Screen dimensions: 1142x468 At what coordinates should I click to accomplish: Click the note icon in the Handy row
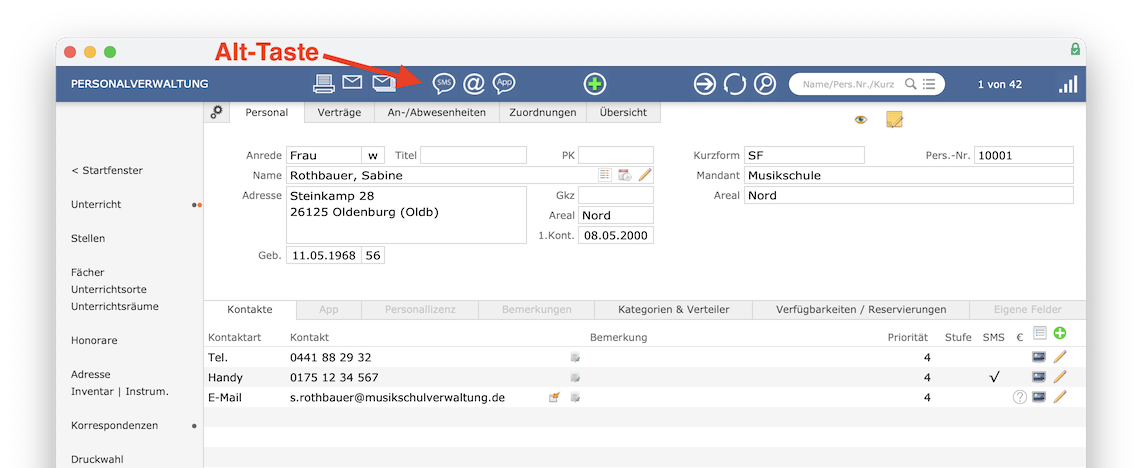pyautogui.click(x=575, y=378)
